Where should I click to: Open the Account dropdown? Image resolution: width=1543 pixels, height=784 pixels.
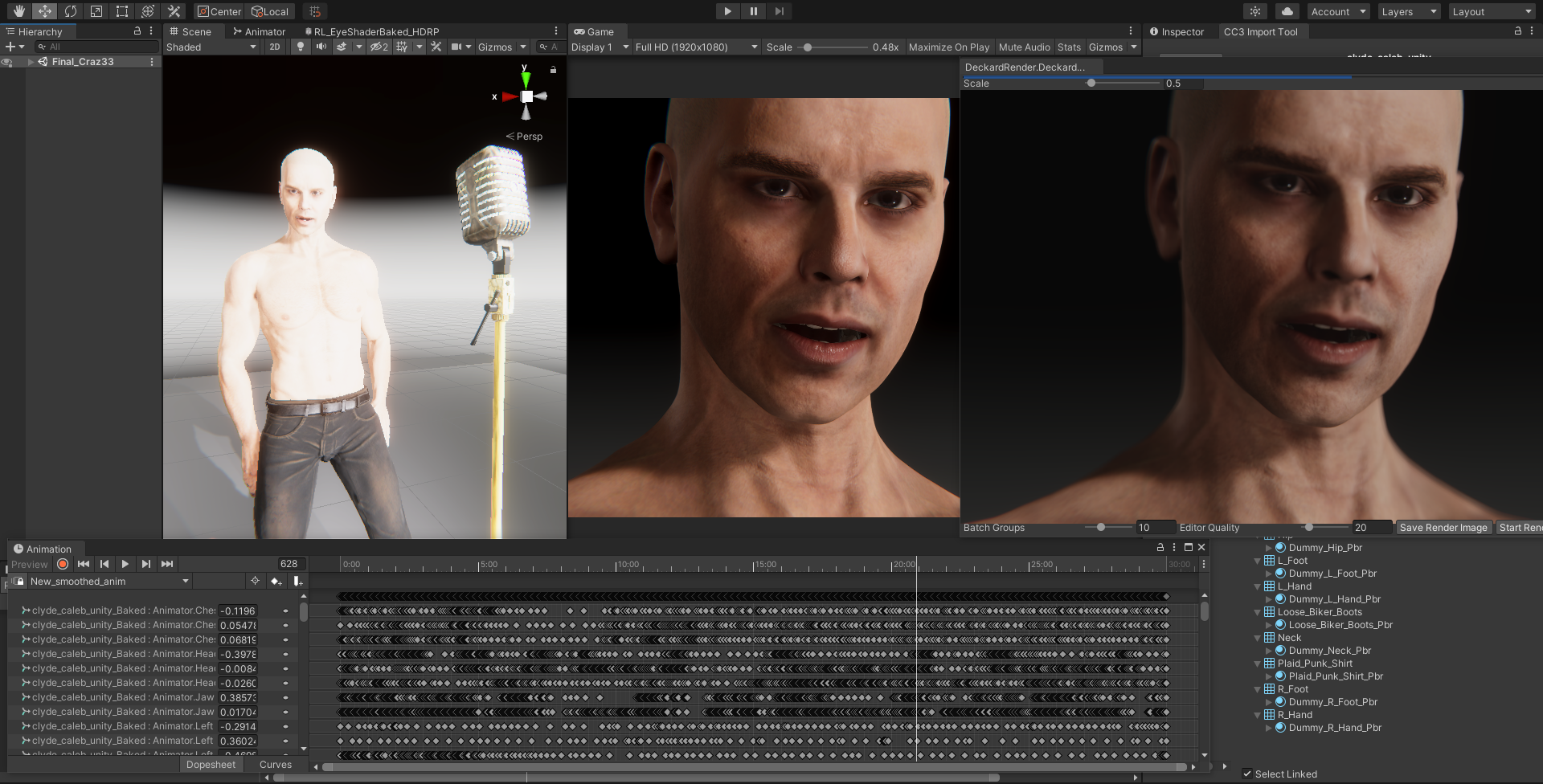(x=1338, y=11)
